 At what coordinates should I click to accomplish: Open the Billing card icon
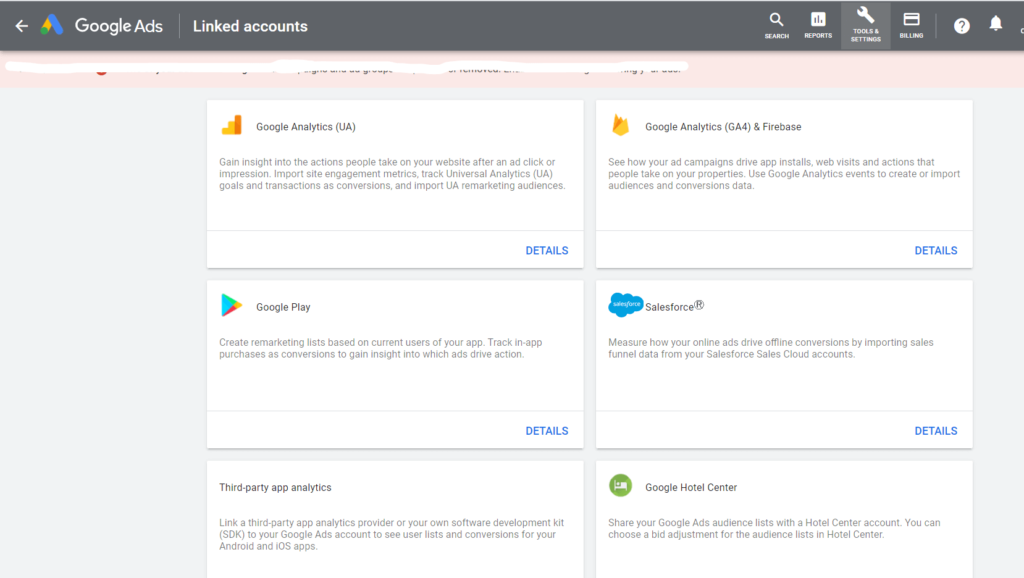pos(911,25)
